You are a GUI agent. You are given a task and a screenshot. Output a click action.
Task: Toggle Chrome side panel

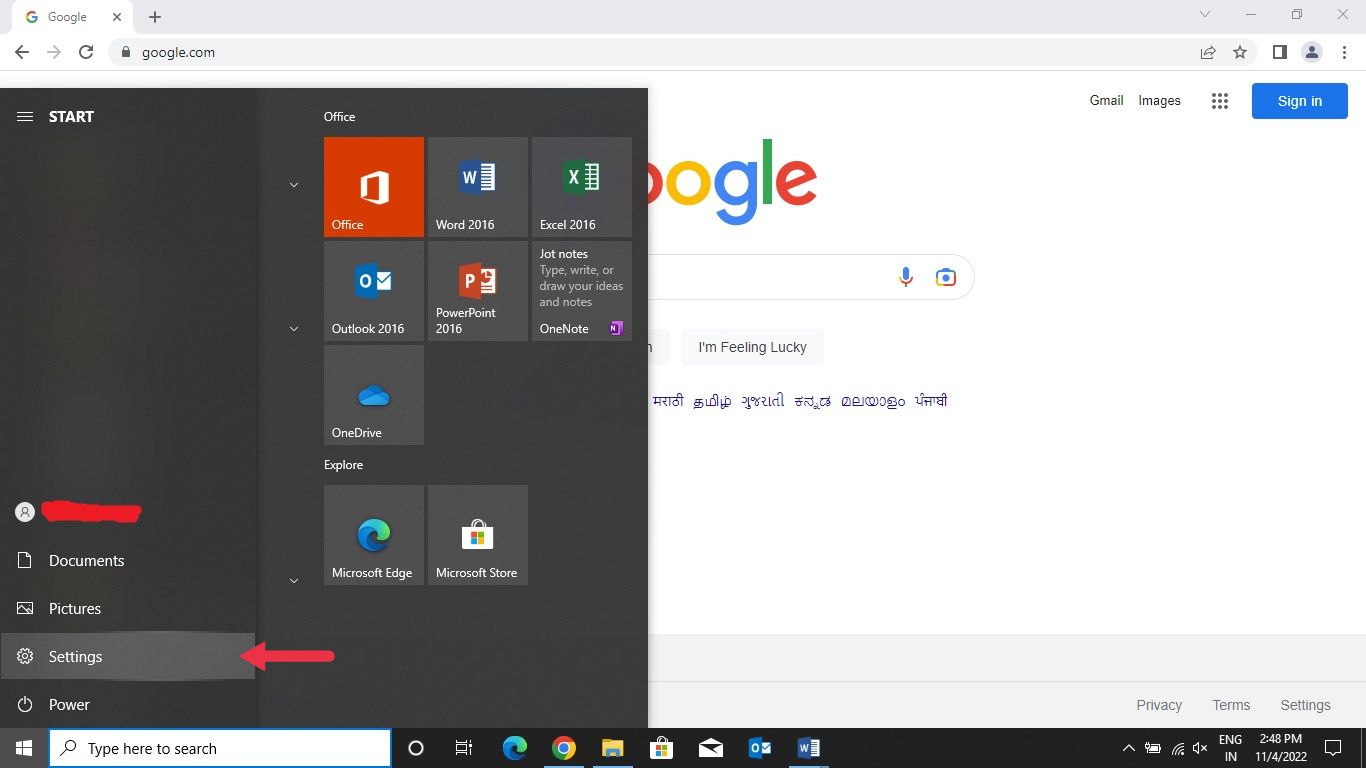[1279, 52]
